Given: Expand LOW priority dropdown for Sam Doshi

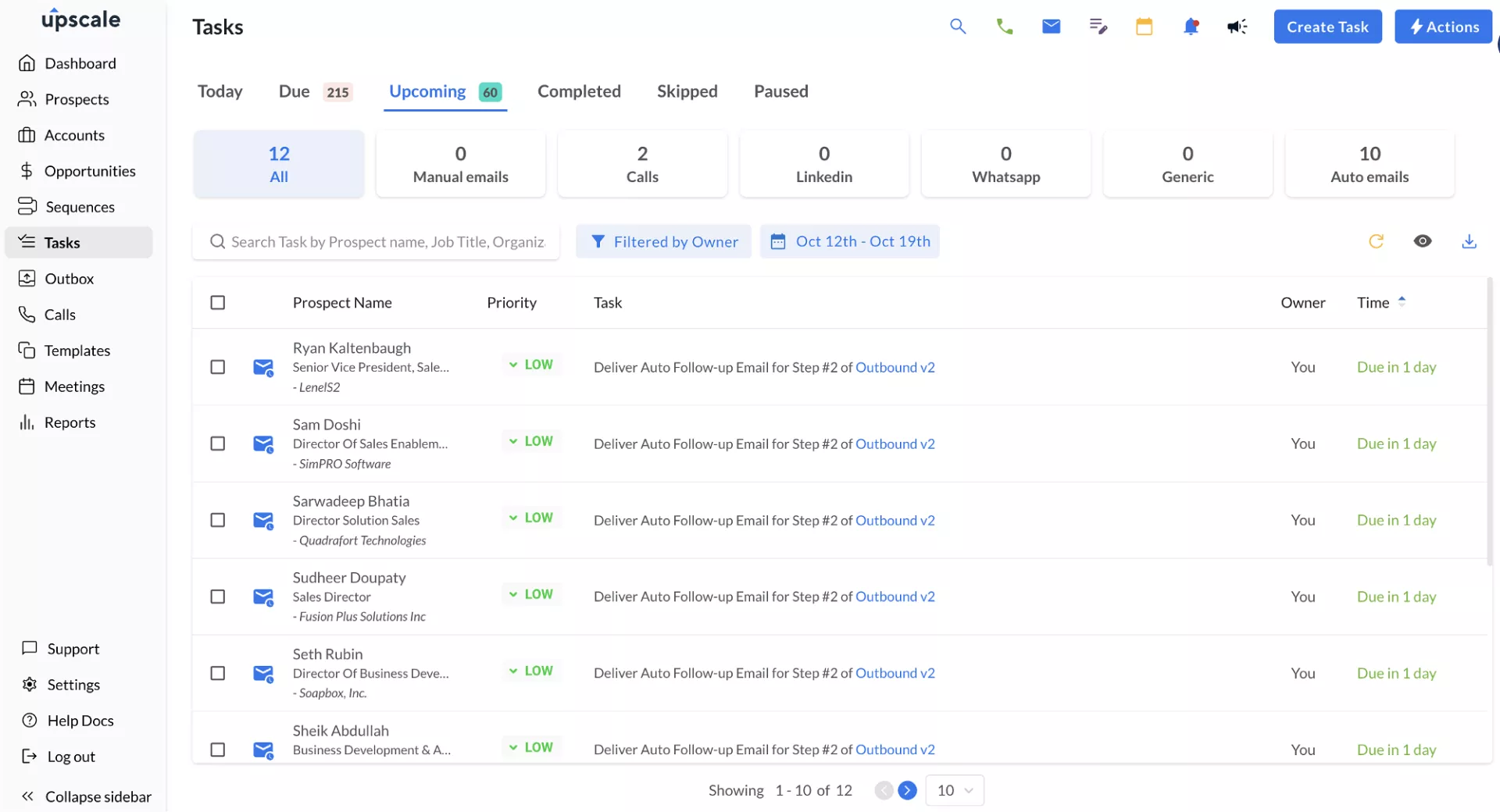Looking at the screenshot, I should tap(531, 441).
